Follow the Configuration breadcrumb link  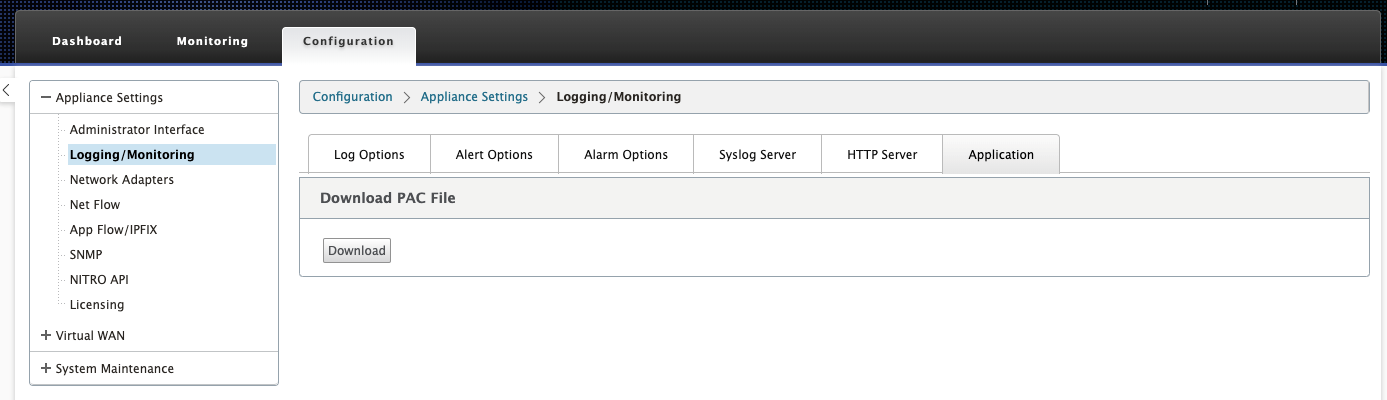tap(352, 97)
